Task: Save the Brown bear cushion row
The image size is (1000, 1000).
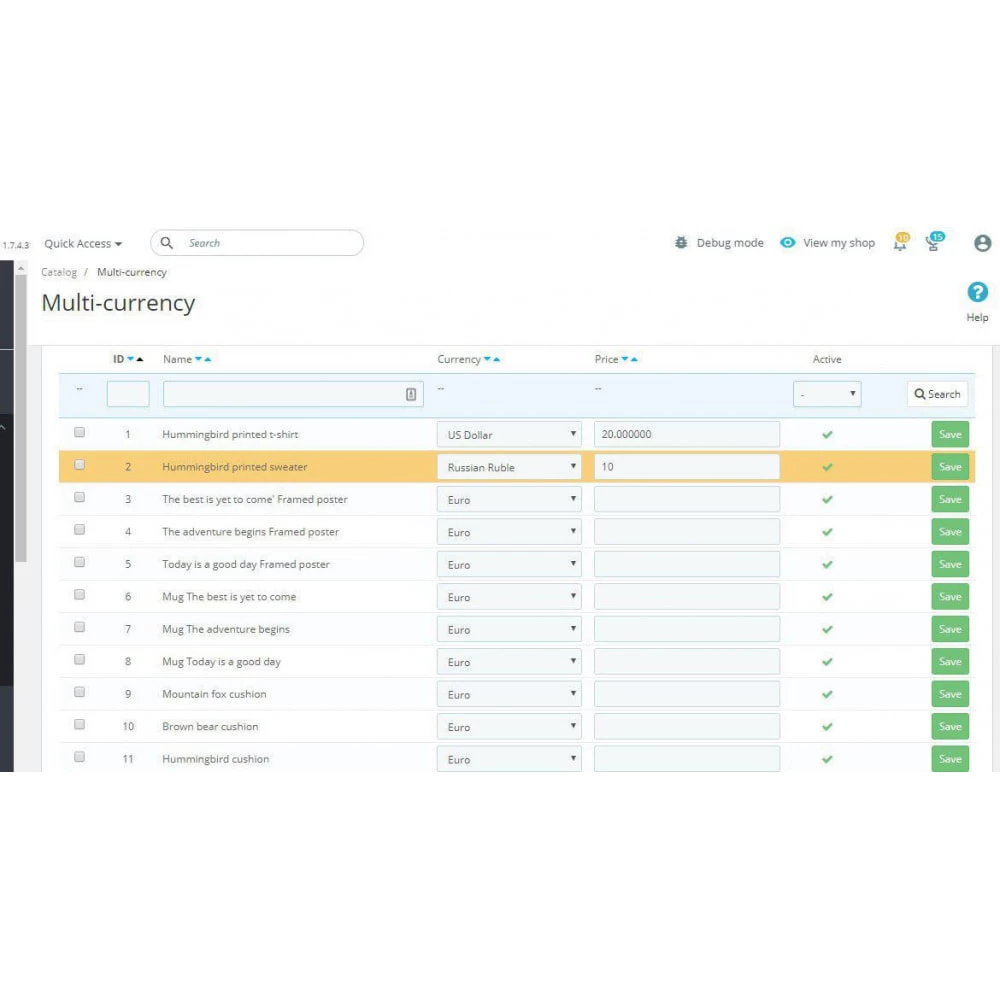Action: pyautogui.click(x=950, y=726)
